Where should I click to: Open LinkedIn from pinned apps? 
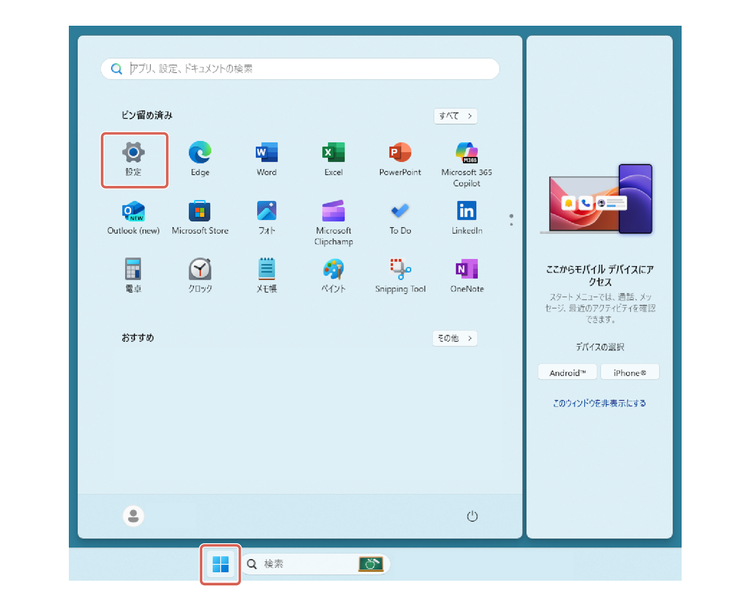coord(467,218)
